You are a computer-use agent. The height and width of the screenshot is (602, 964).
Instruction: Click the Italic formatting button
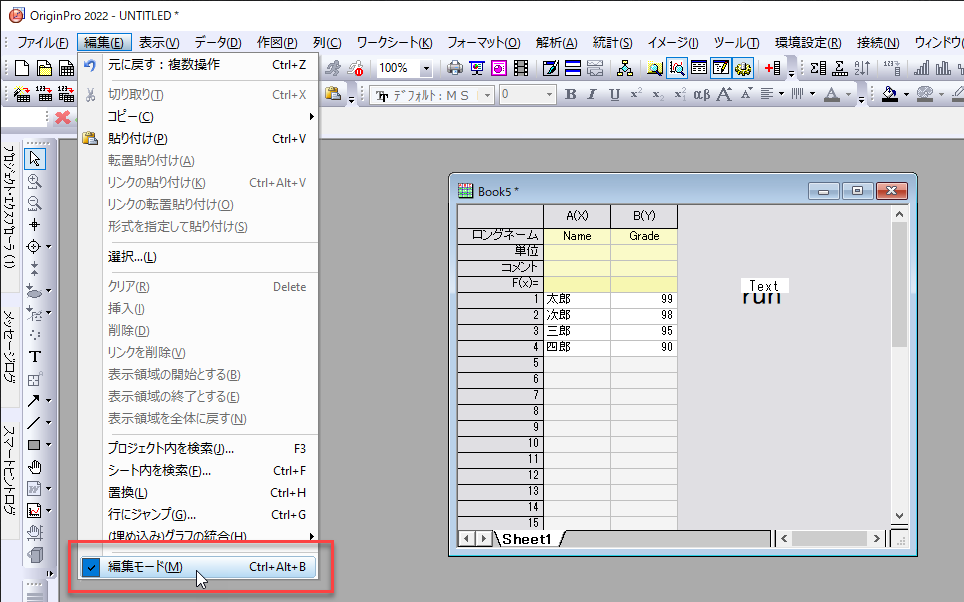[592, 94]
